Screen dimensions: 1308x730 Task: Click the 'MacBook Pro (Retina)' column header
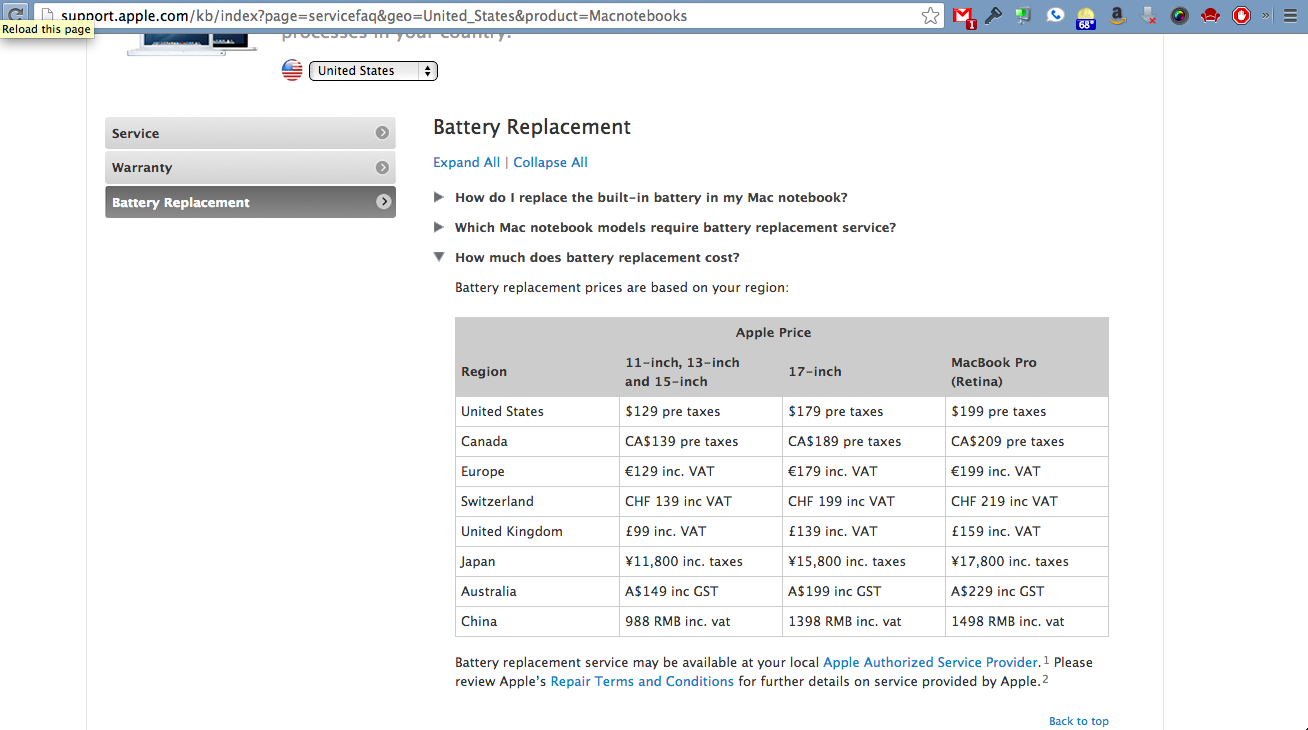[x=994, y=371]
